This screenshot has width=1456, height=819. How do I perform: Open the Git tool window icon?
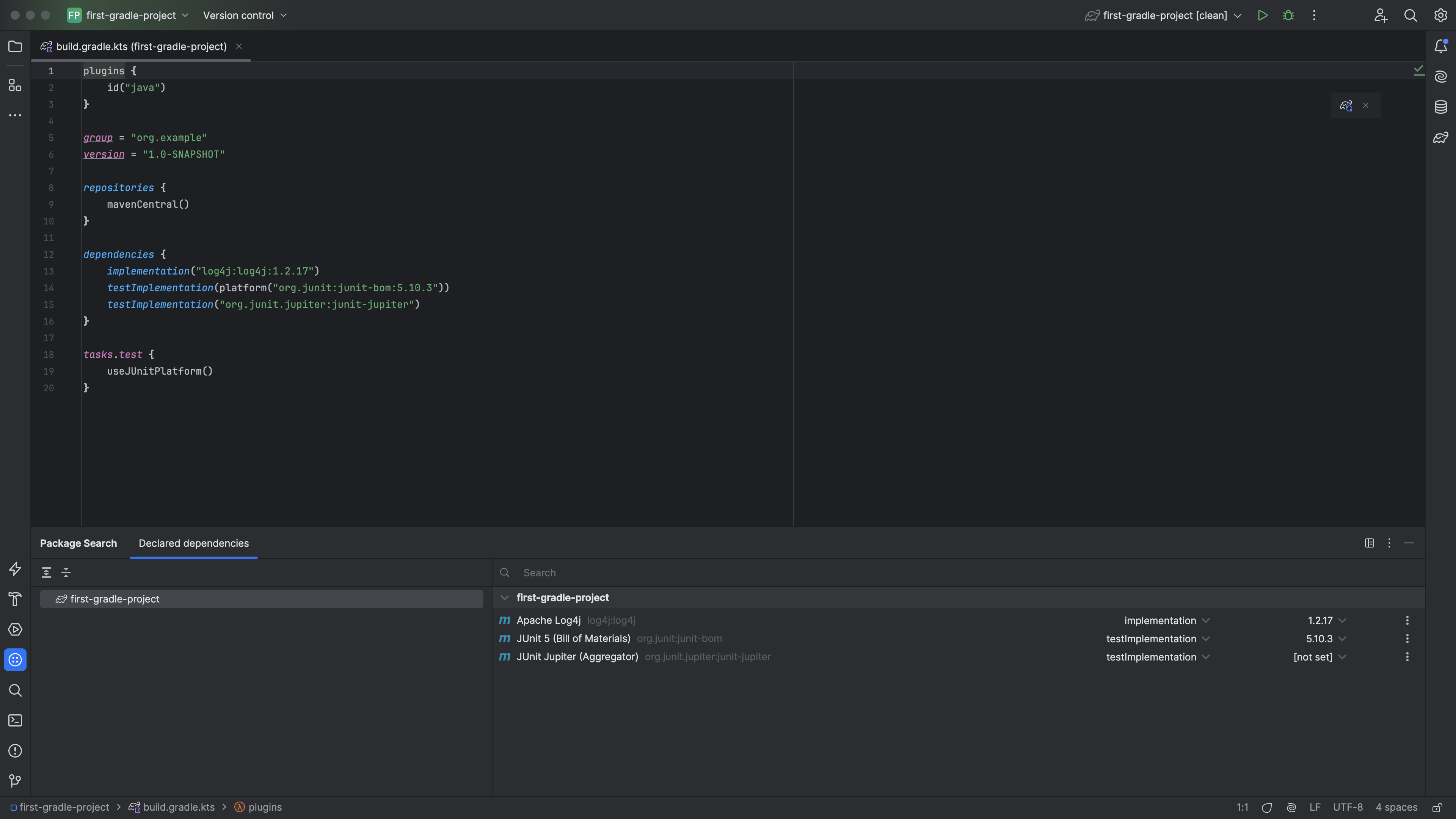15,781
